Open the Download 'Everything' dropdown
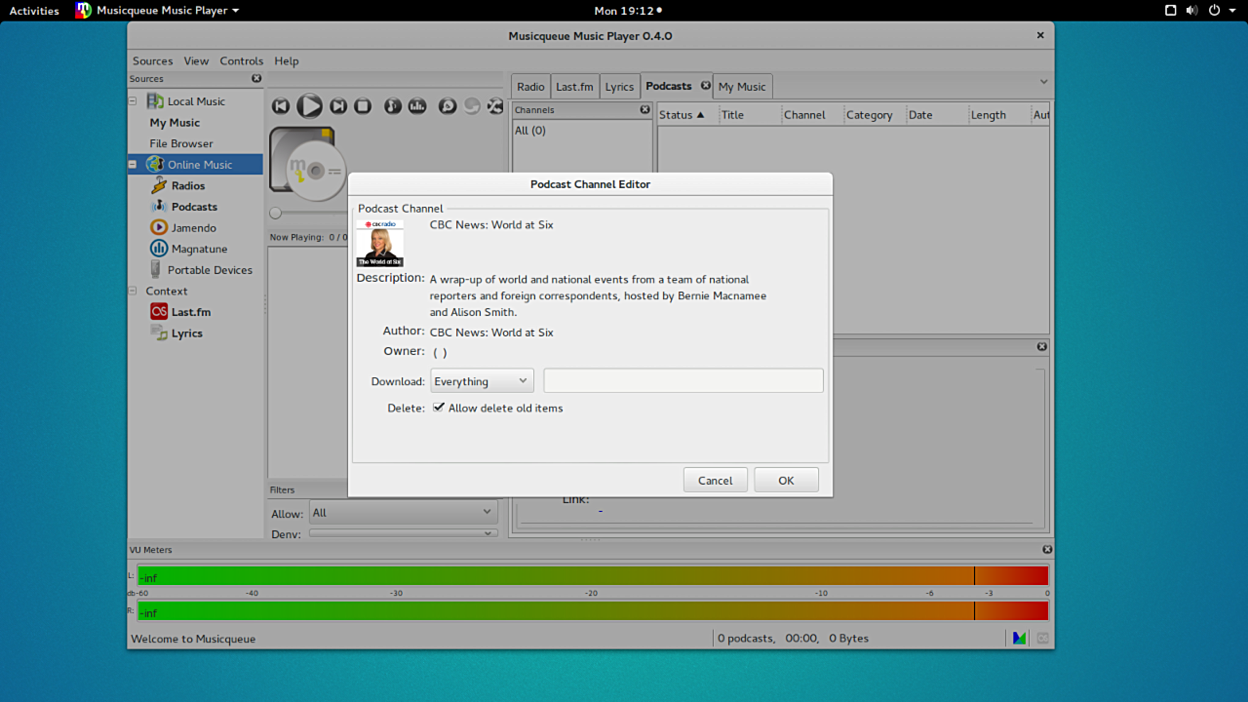Screen dimensions: 1248x702 (482, 381)
